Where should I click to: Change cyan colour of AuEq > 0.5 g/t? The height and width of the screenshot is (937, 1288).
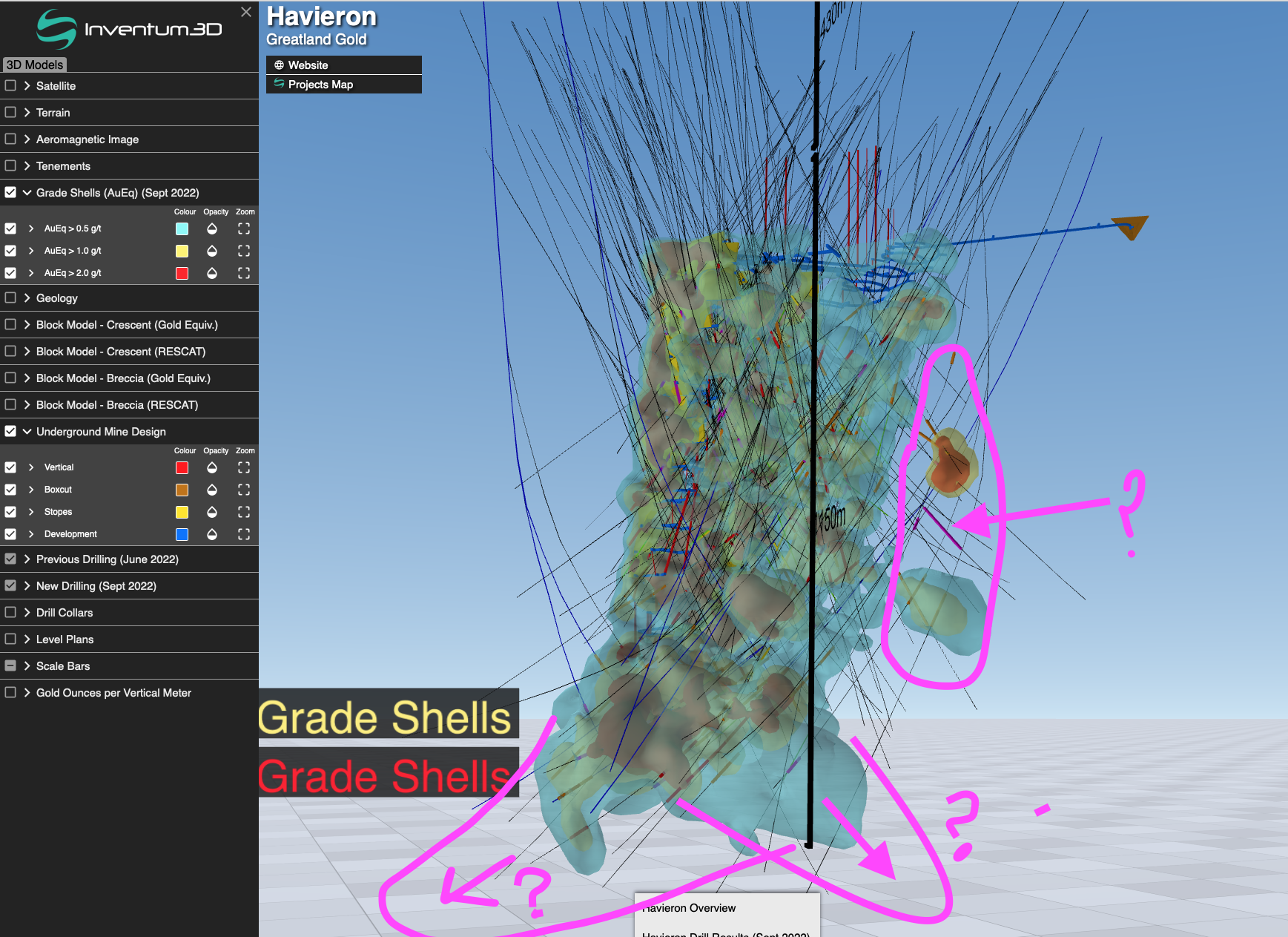coord(182,229)
